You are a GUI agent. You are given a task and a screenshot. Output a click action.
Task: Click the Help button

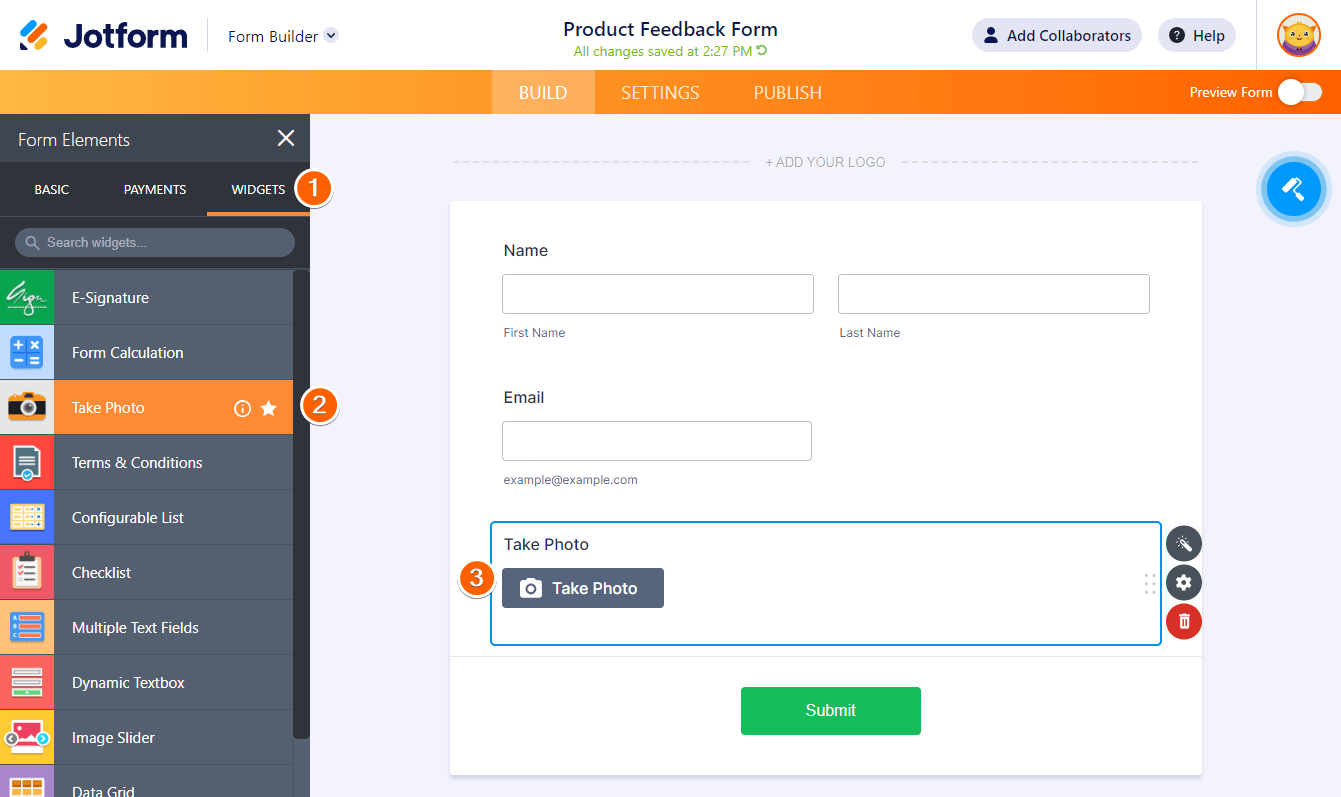point(1197,36)
